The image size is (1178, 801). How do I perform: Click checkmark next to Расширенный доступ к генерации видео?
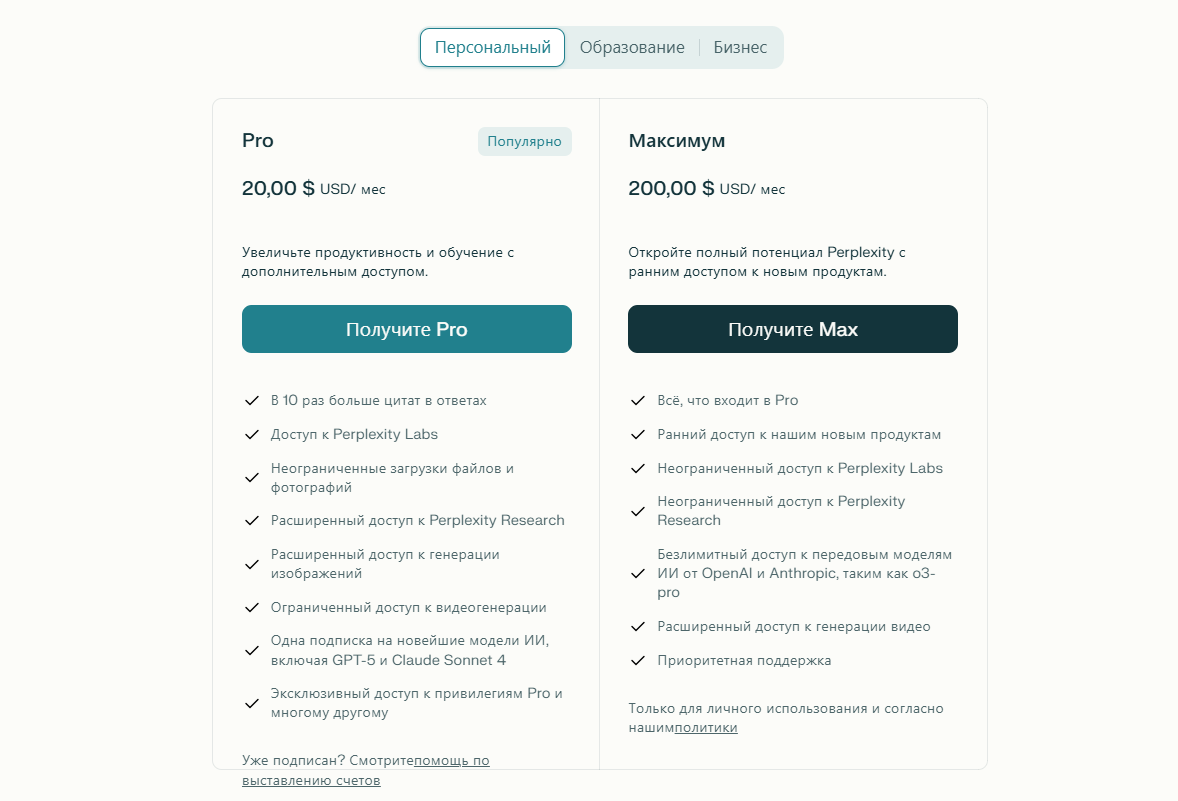click(x=638, y=627)
